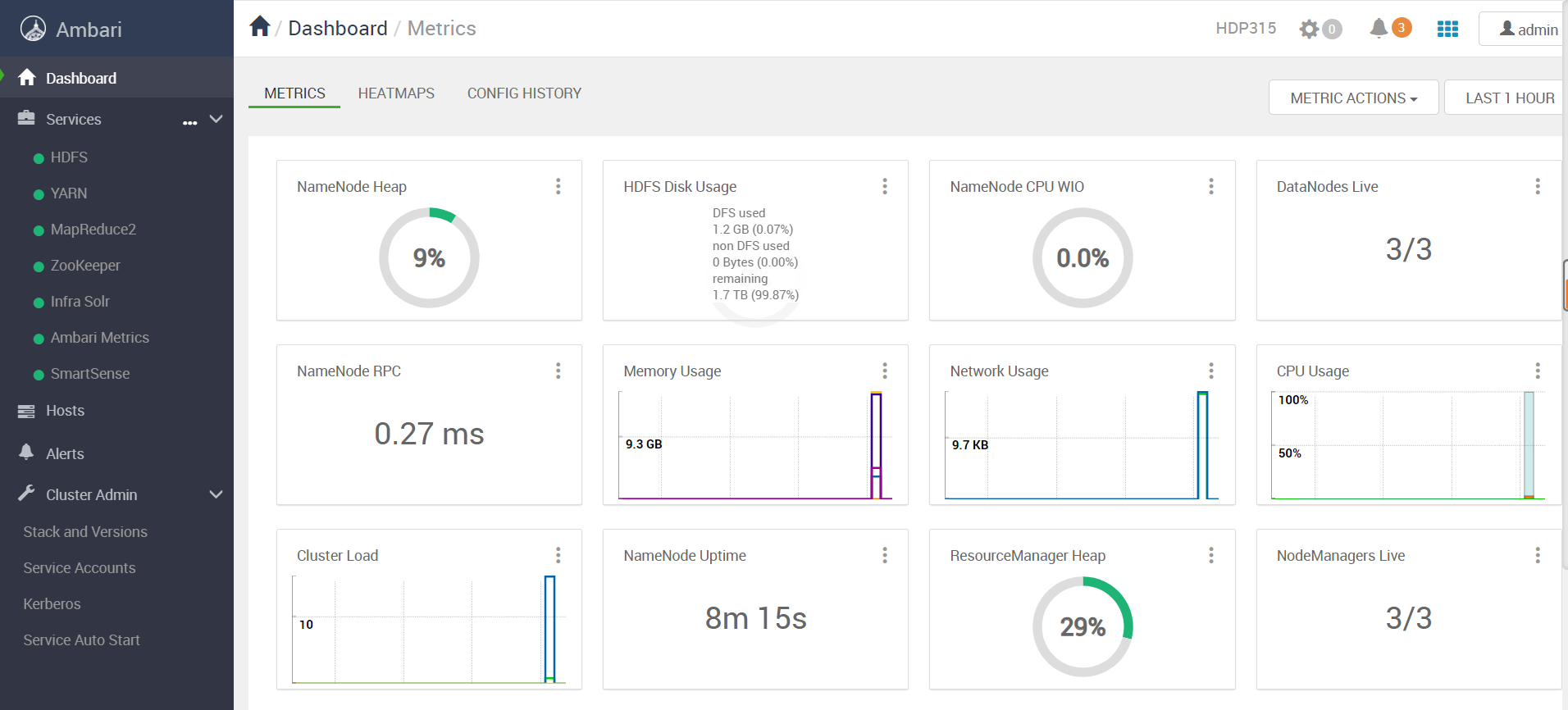Open NameNode RPC widget options menu
The width and height of the screenshot is (1568, 710).
point(558,371)
